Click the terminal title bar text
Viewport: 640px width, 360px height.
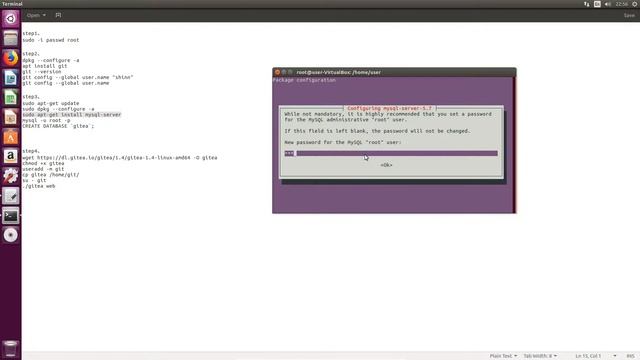(338, 72)
